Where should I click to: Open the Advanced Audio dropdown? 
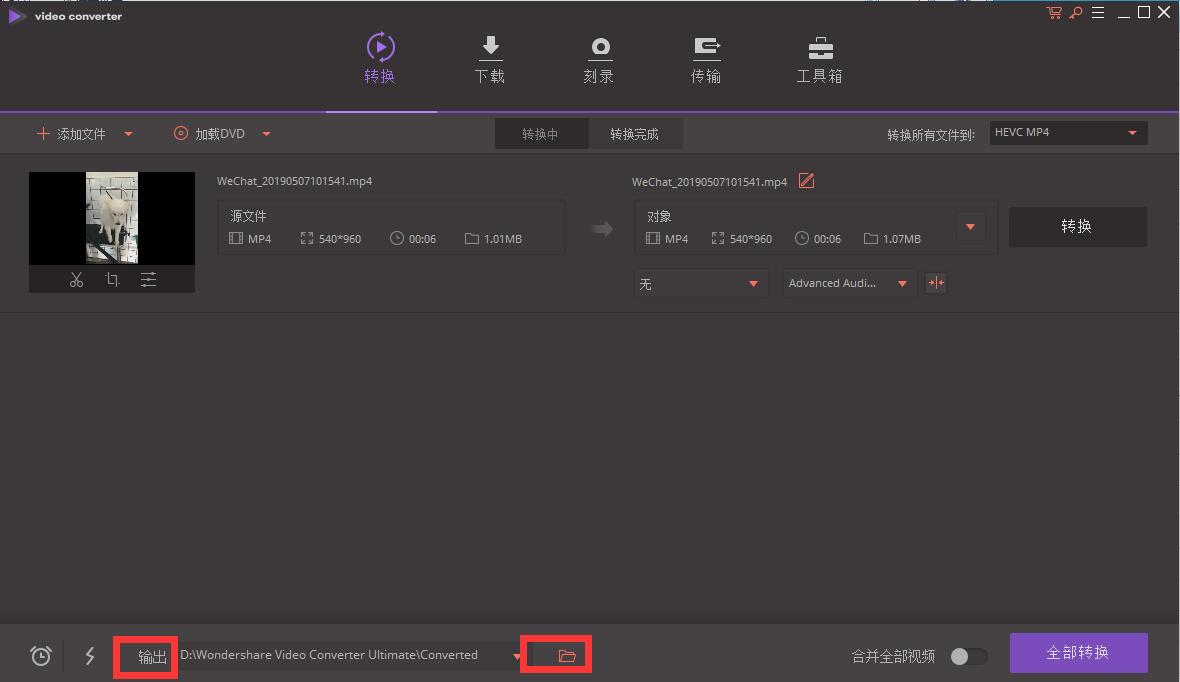click(848, 283)
